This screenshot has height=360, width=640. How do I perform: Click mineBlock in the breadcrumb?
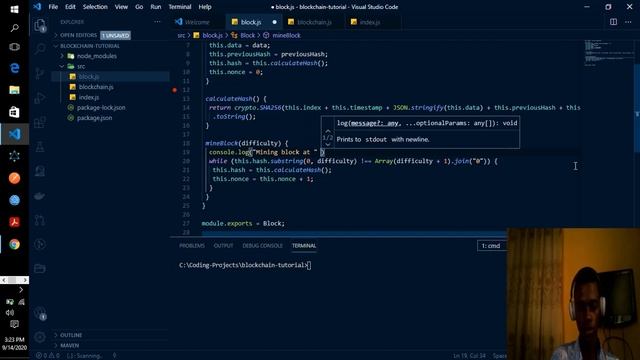coord(286,36)
